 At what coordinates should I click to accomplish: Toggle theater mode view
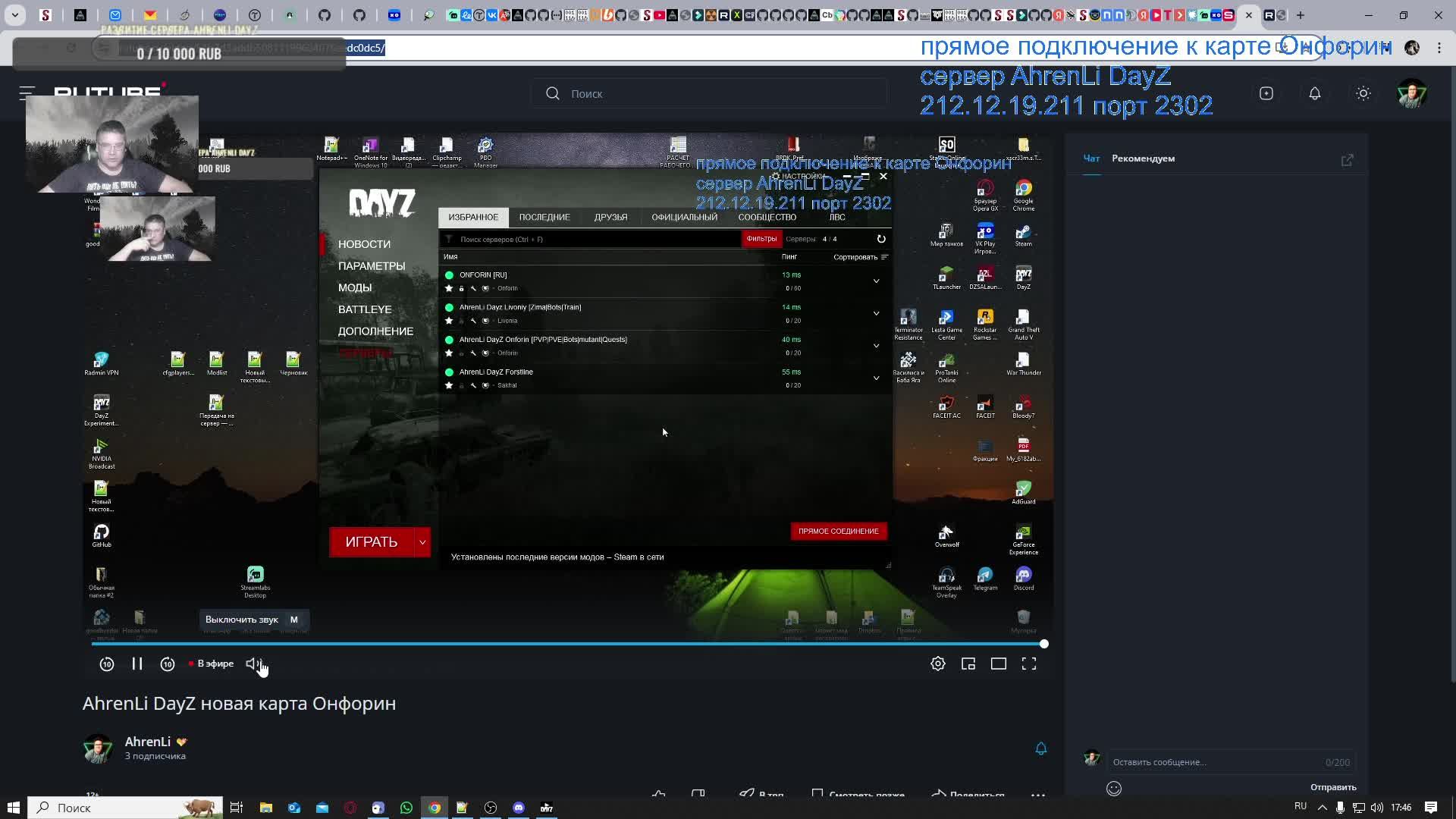click(999, 664)
